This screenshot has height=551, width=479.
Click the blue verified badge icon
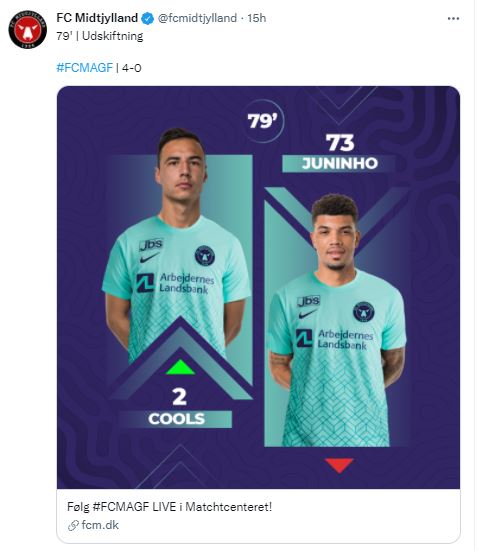[147, 18]
